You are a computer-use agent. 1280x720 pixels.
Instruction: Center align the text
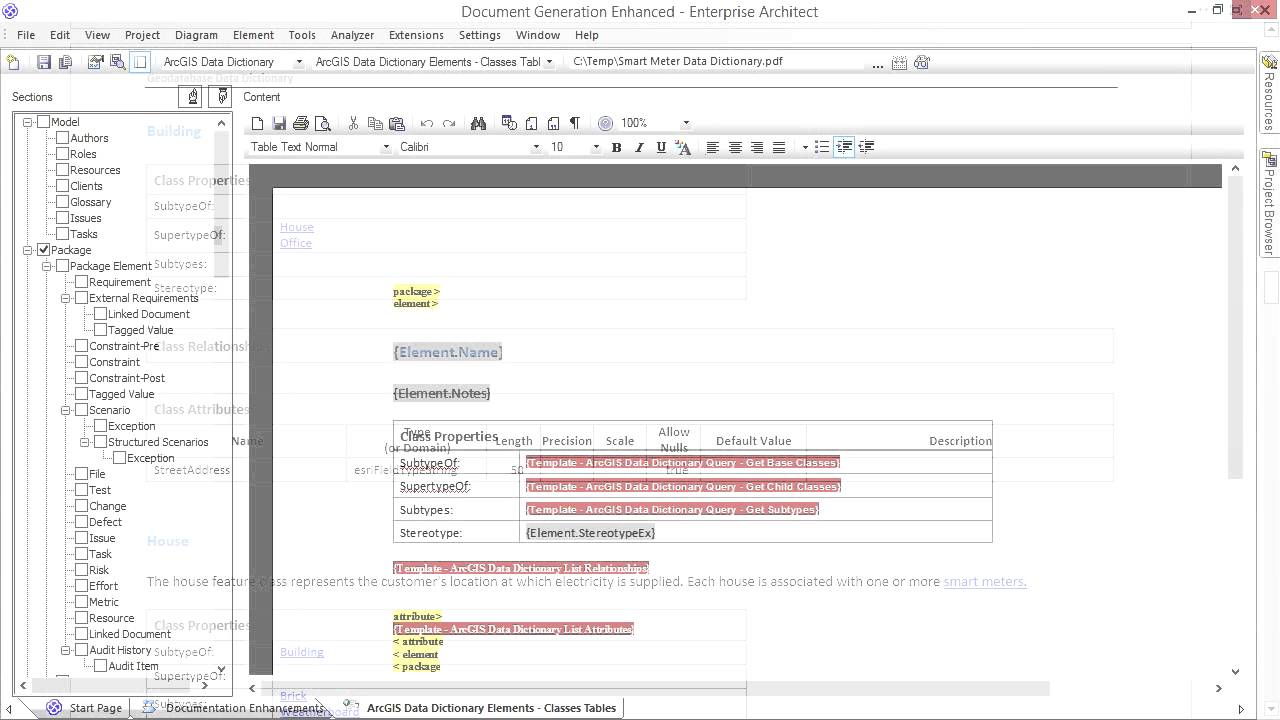click(x=735, y=147)
